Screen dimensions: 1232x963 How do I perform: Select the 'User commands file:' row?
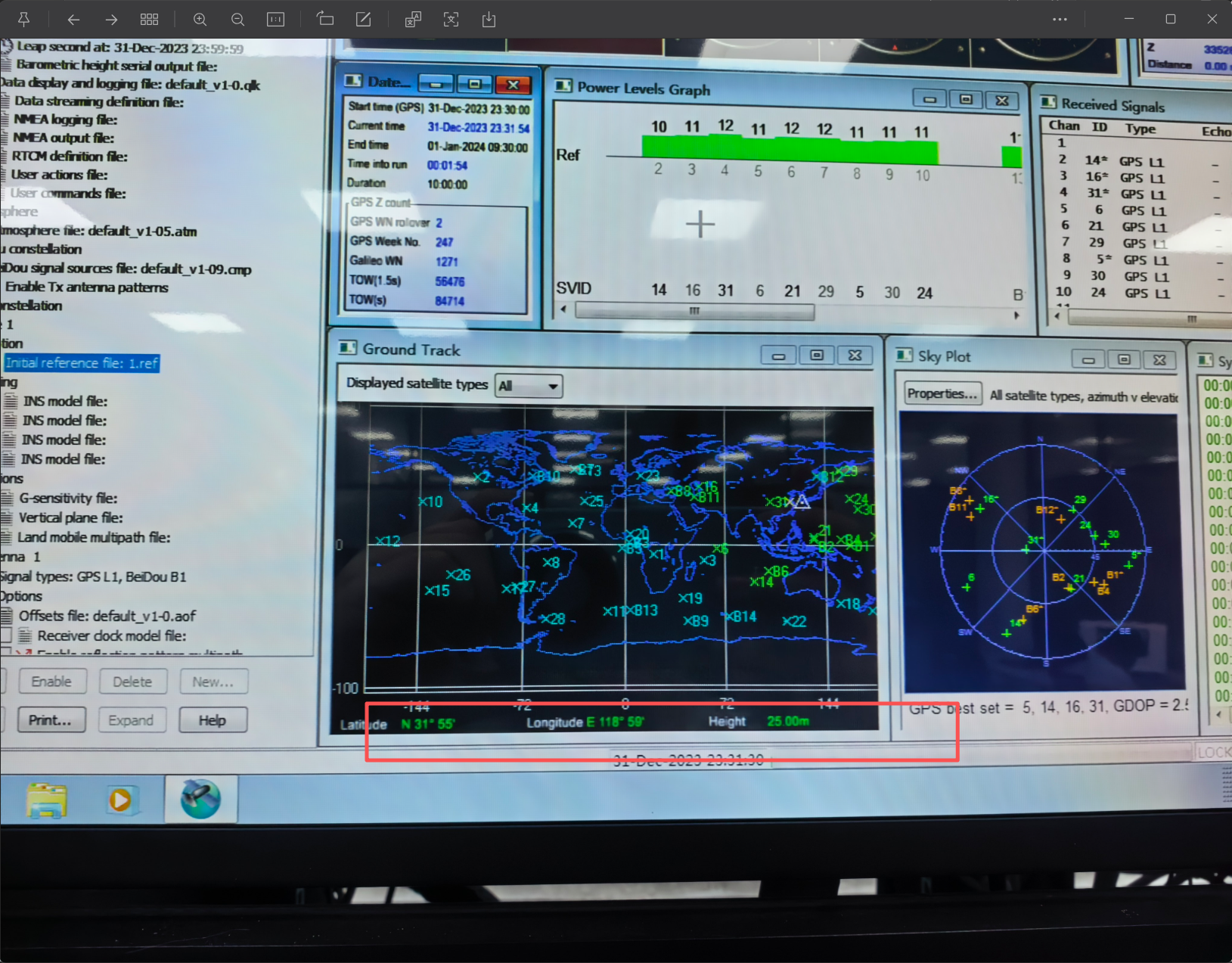(68, 194)
